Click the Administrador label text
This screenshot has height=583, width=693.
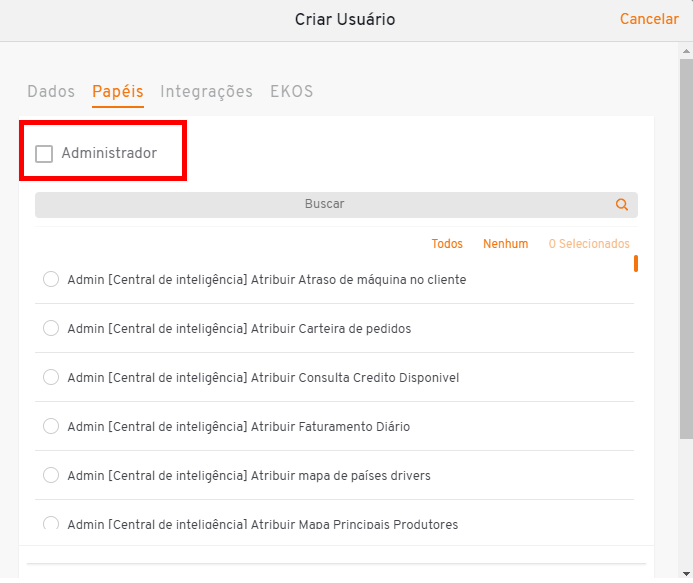point(109,153)
